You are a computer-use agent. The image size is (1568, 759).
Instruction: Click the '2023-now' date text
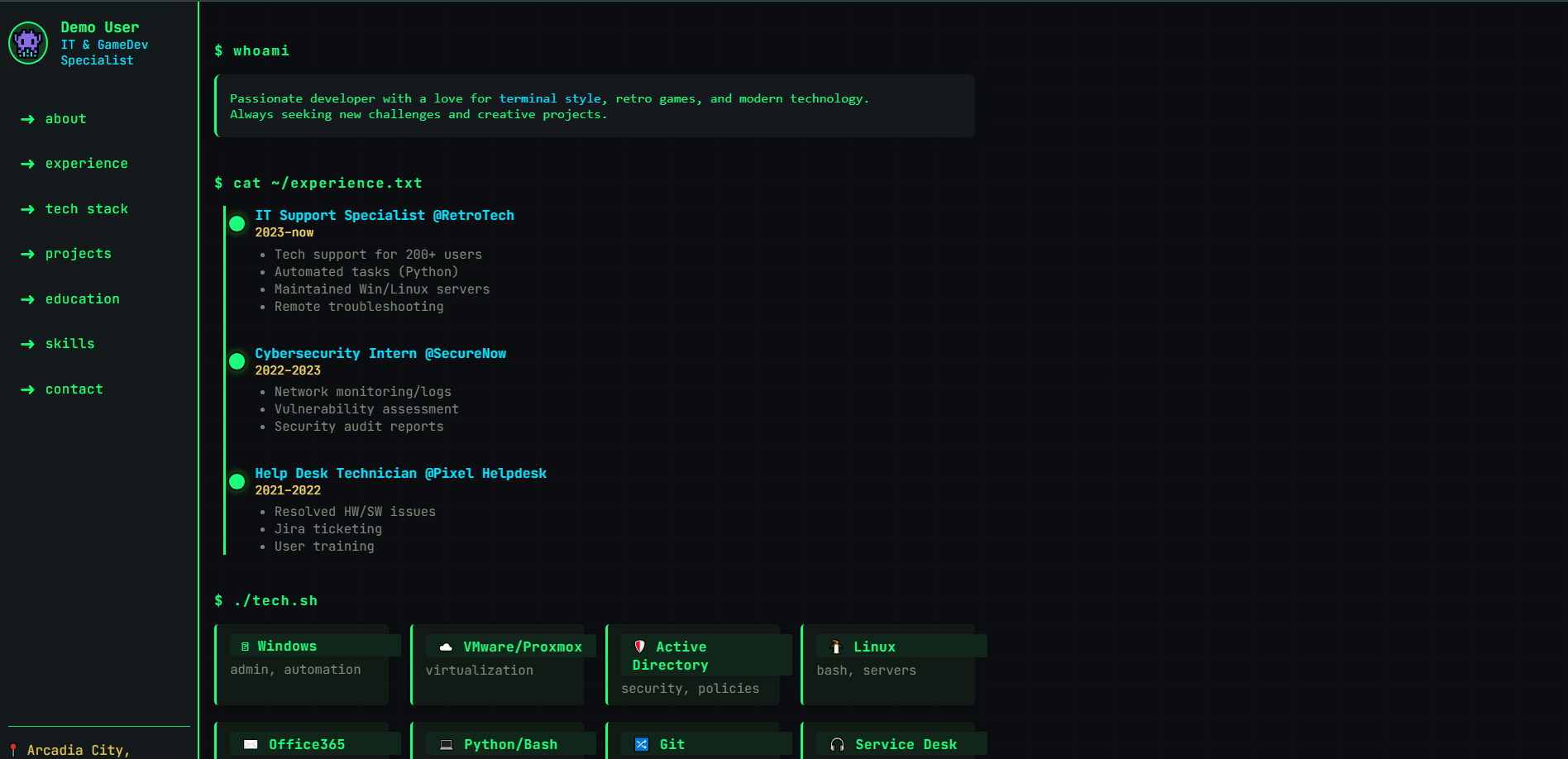(x=284, y=232)
